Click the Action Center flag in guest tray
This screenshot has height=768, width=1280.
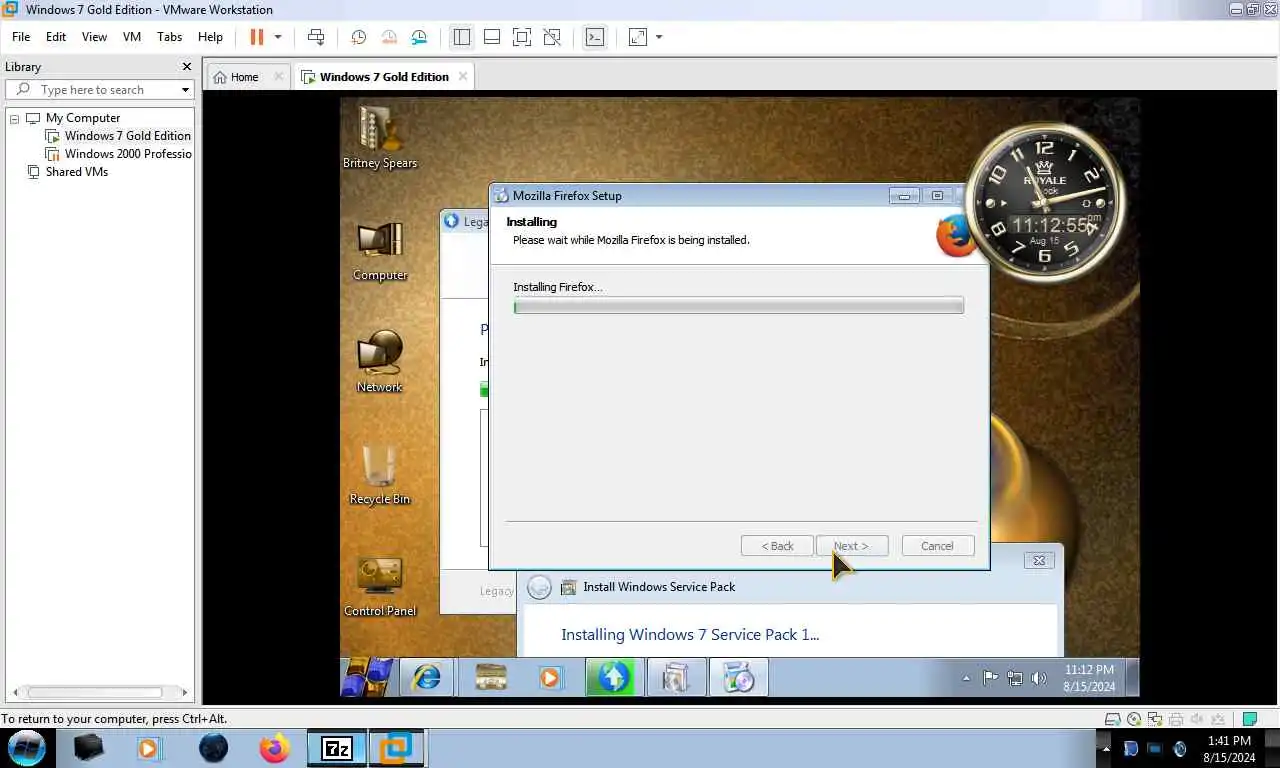click(990, 678)
